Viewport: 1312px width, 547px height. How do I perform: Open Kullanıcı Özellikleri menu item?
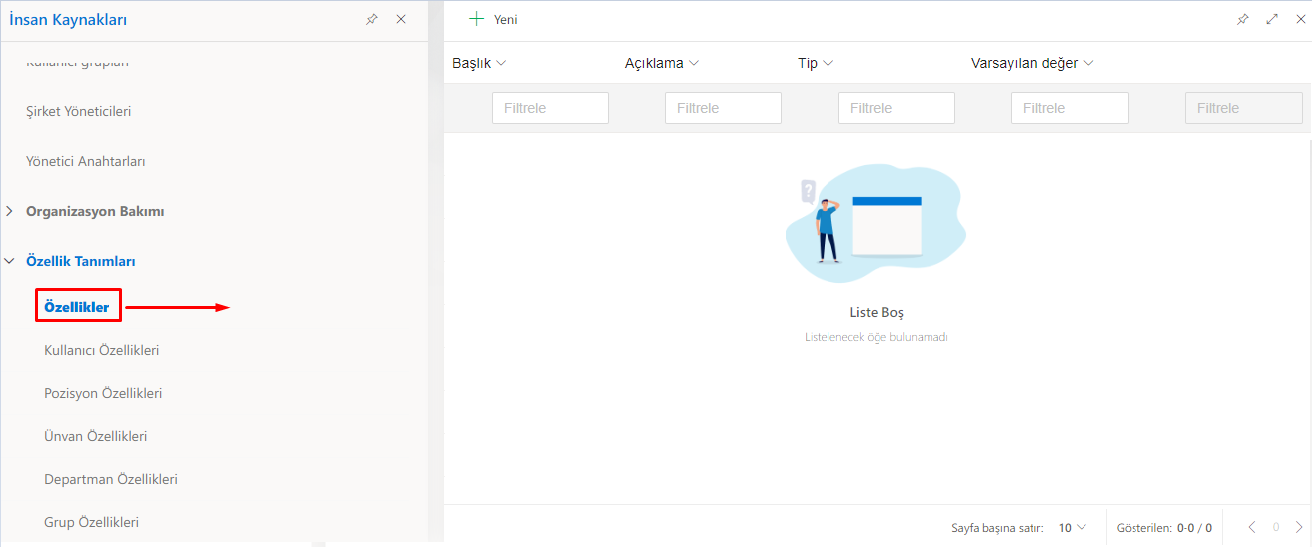101,350
